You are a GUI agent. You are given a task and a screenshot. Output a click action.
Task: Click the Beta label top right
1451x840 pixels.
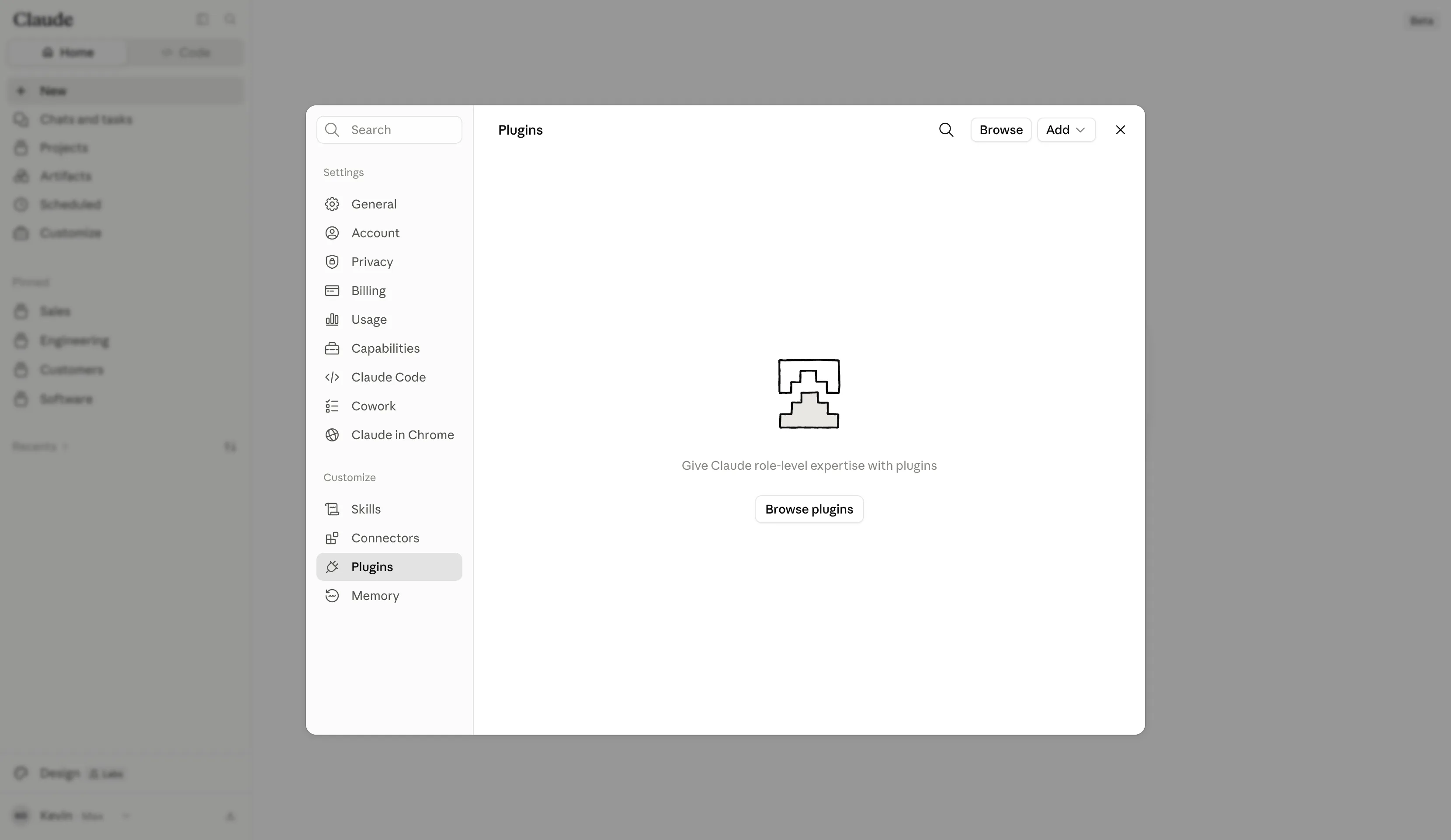(1421, 21)
